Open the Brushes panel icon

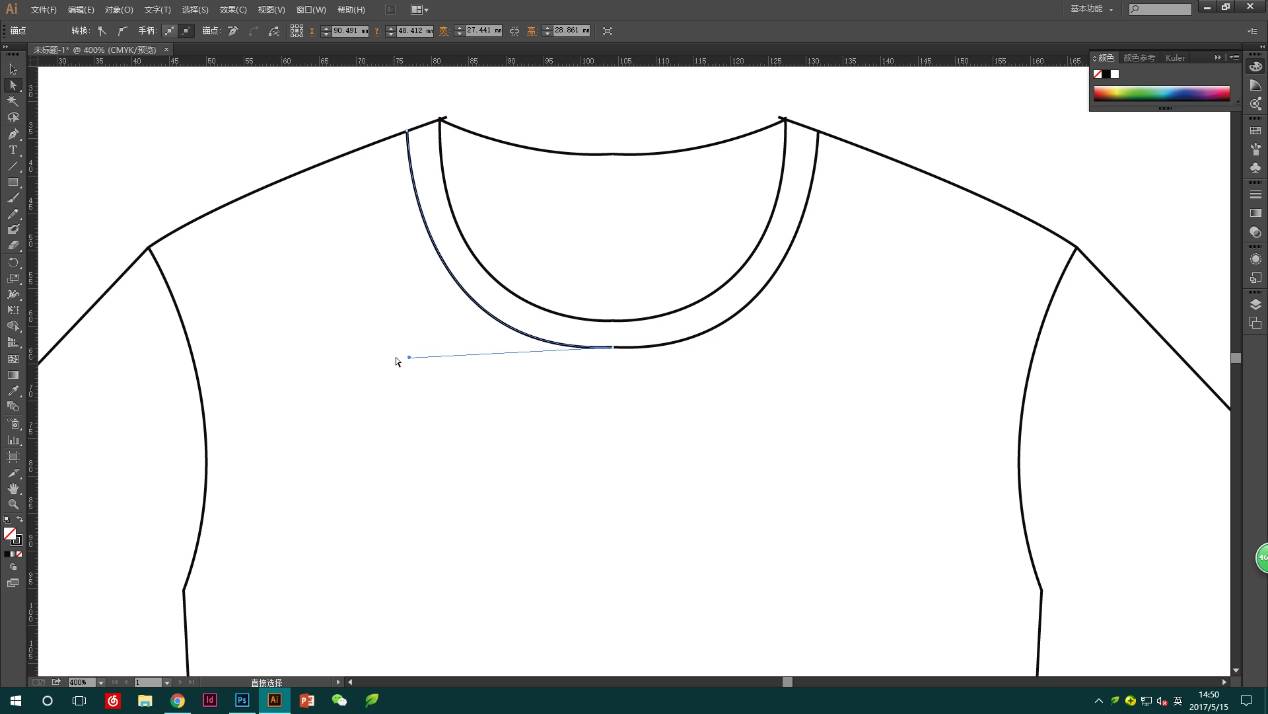coord(1256,149)
